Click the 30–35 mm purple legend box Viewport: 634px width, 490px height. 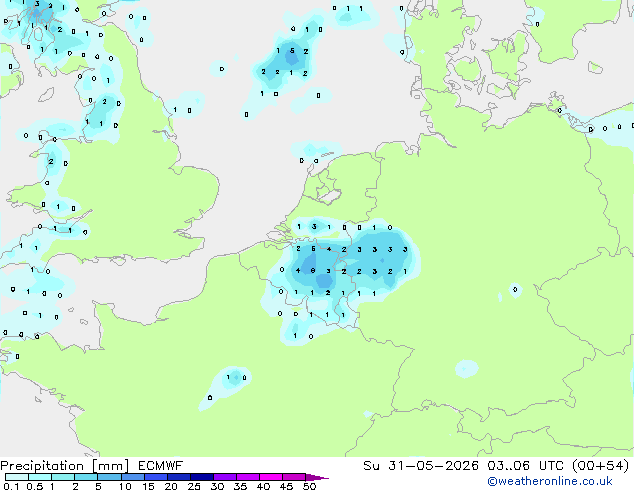click(x=225, y=477)
